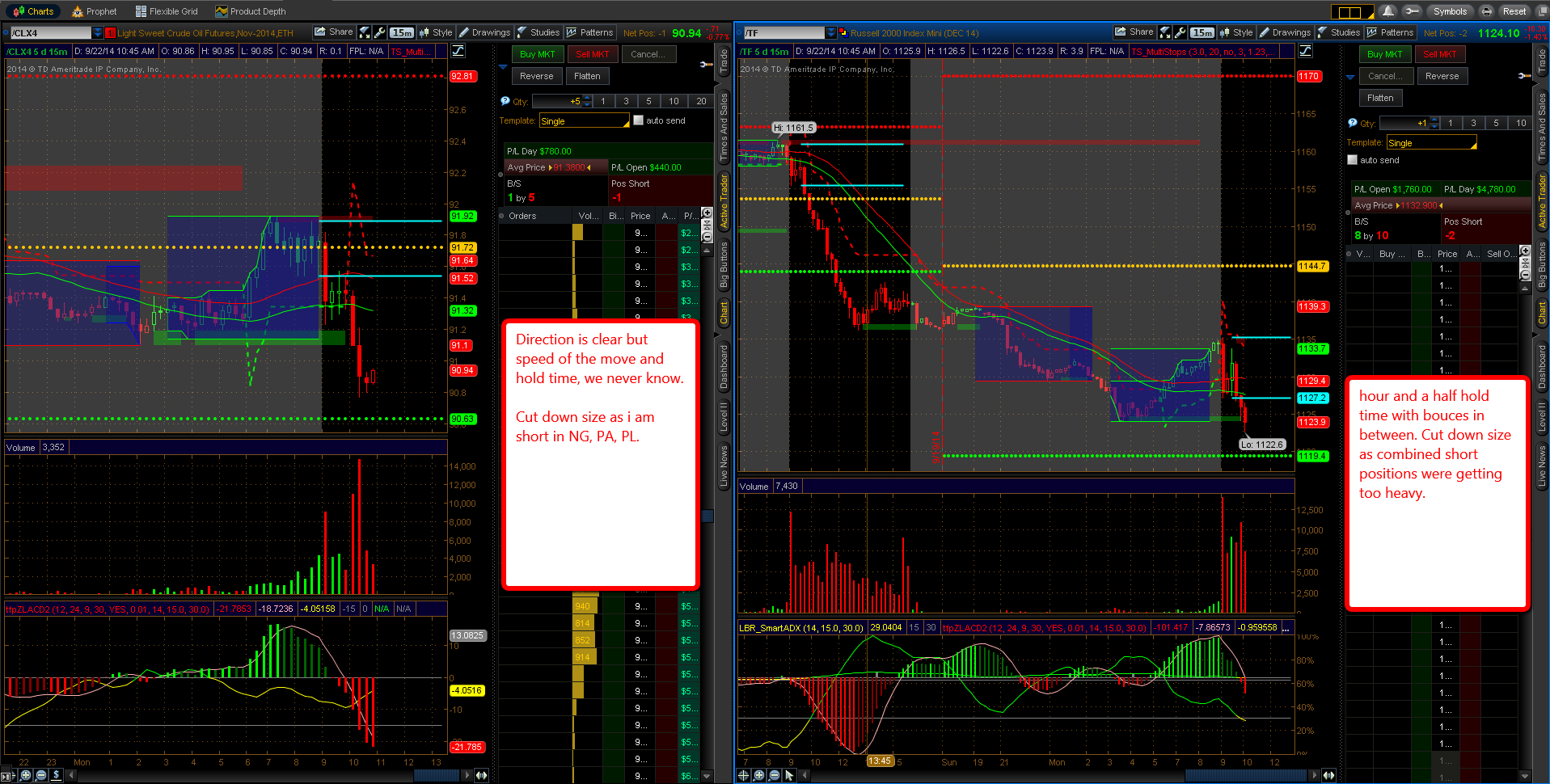Click the flask icon on /CLX4 toolbar
Viewport: 1550px width, 784px height.
pyautogui.click(x=365, y=32)
